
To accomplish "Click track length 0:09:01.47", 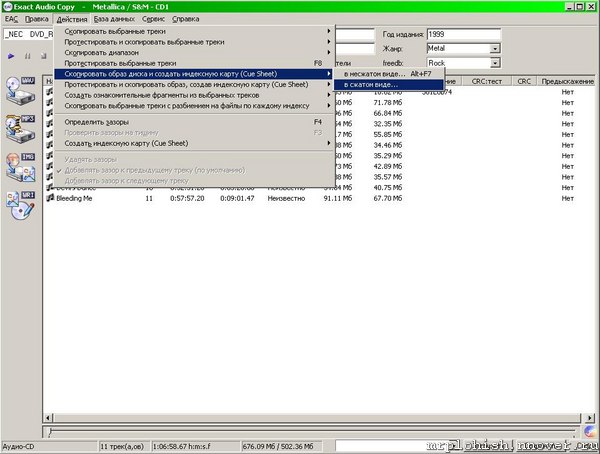I will pyautogui.click(x=237, y=198).
